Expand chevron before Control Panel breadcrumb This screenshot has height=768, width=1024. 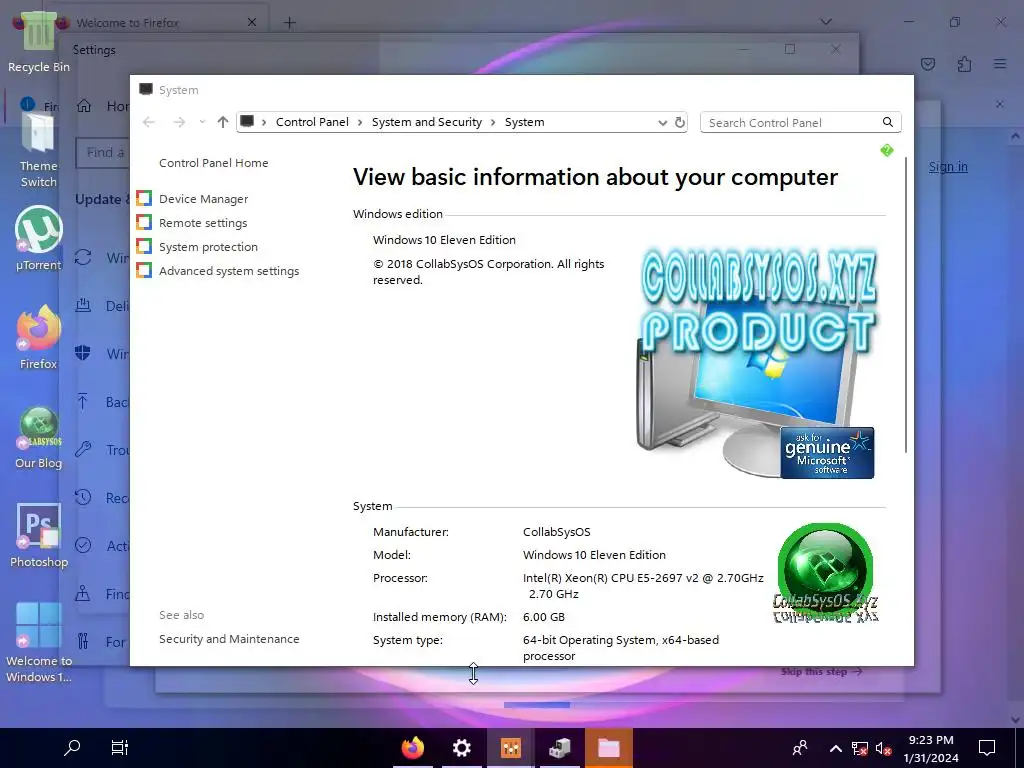[x=264, y=123]
